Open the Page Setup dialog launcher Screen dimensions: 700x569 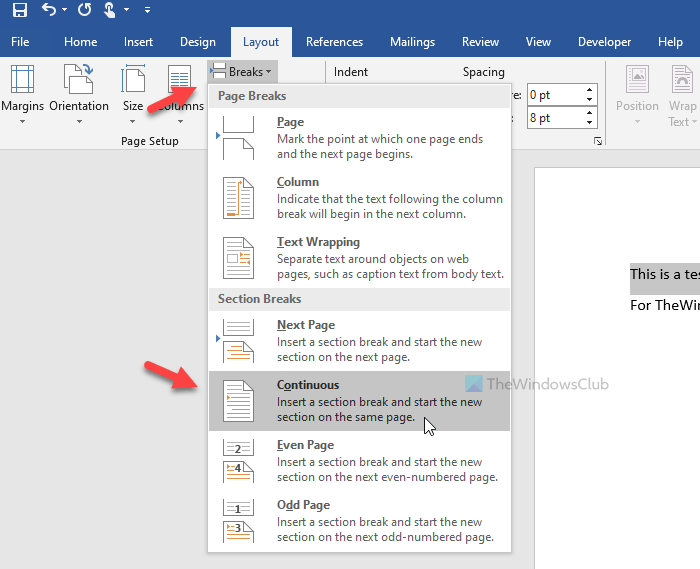(x=598, y=142)
